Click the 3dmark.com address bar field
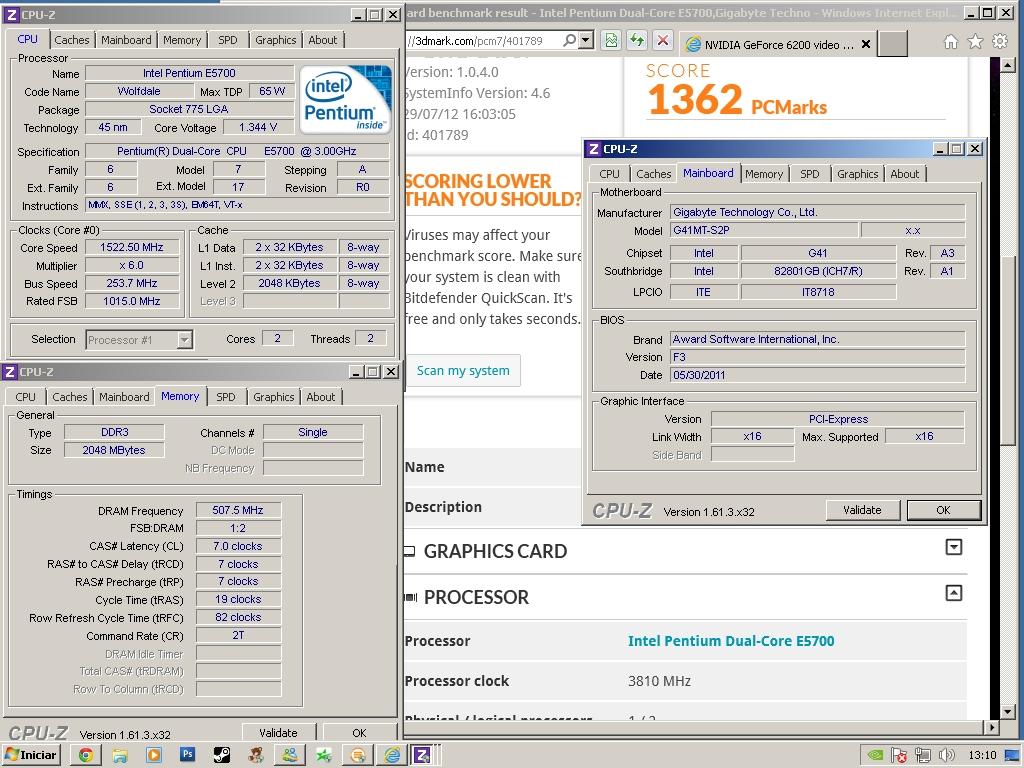 (x=483, y=40)
